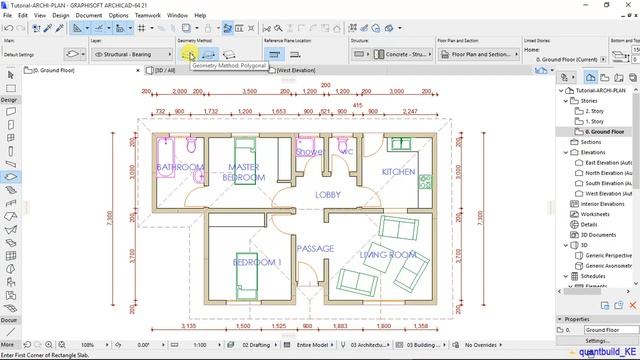
Task: Select the Mesh tool
Action: tap(11, 308)
